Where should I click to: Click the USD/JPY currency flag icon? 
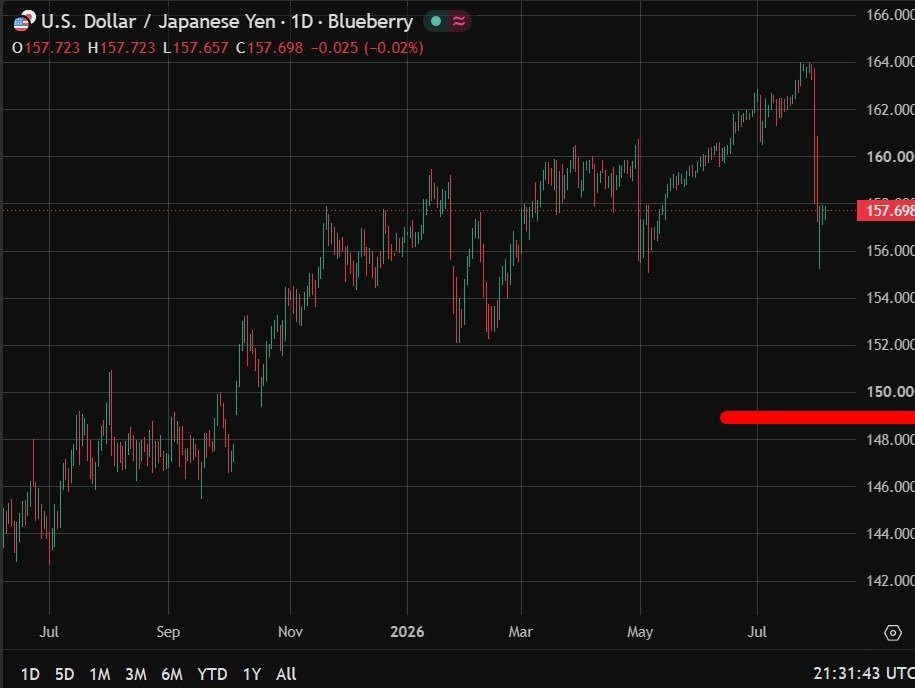[24, 21]
